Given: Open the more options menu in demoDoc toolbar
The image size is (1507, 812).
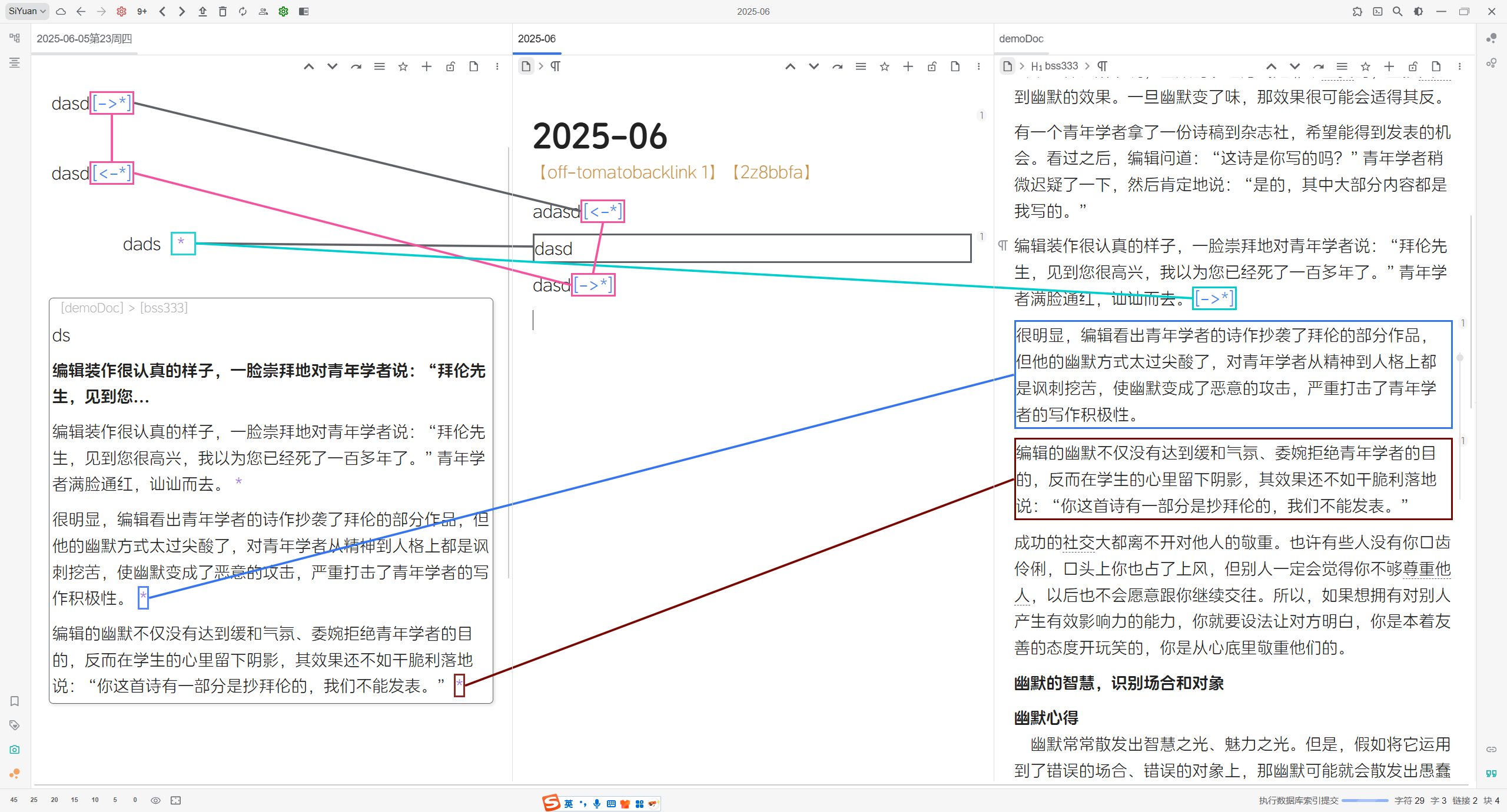Looking at the screenshot, I should [x=1459, y=66].
